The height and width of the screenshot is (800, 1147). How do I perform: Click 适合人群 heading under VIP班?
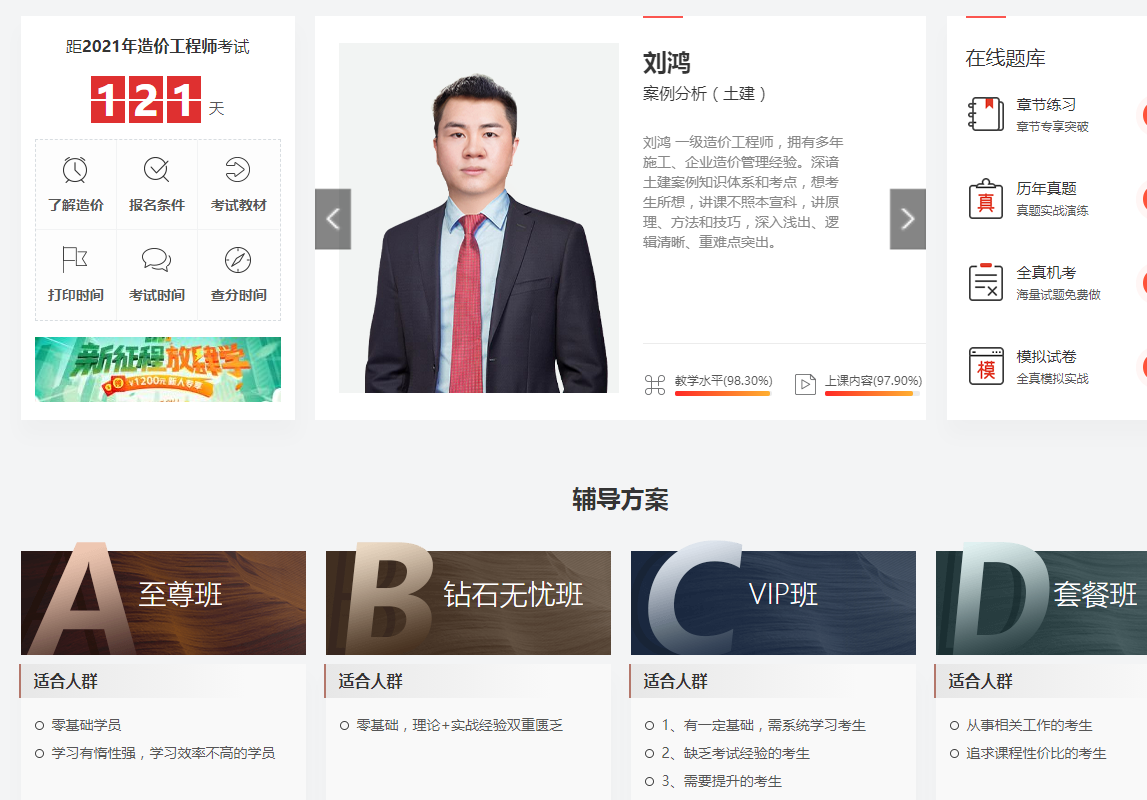point(676,682)
